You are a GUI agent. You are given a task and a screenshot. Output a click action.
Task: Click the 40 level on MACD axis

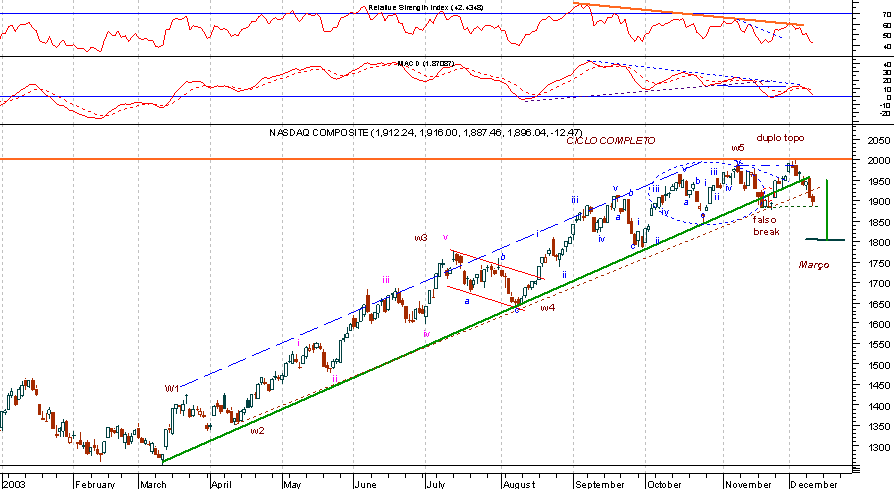coord(887,65)
